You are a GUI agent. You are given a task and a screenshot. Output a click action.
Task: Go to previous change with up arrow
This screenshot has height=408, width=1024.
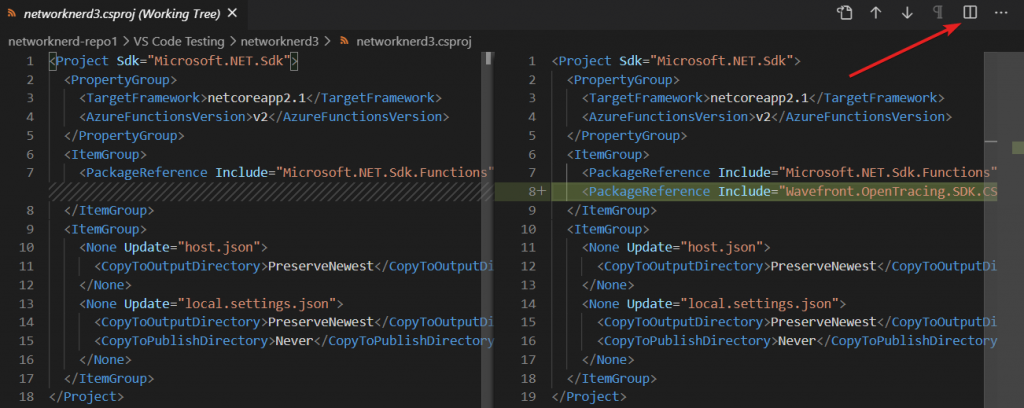[x=876, y=13]
